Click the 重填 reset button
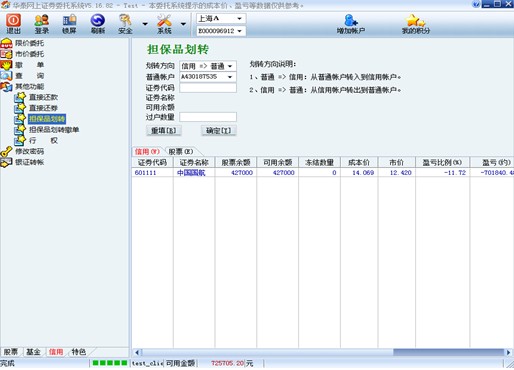 point(164,131)
